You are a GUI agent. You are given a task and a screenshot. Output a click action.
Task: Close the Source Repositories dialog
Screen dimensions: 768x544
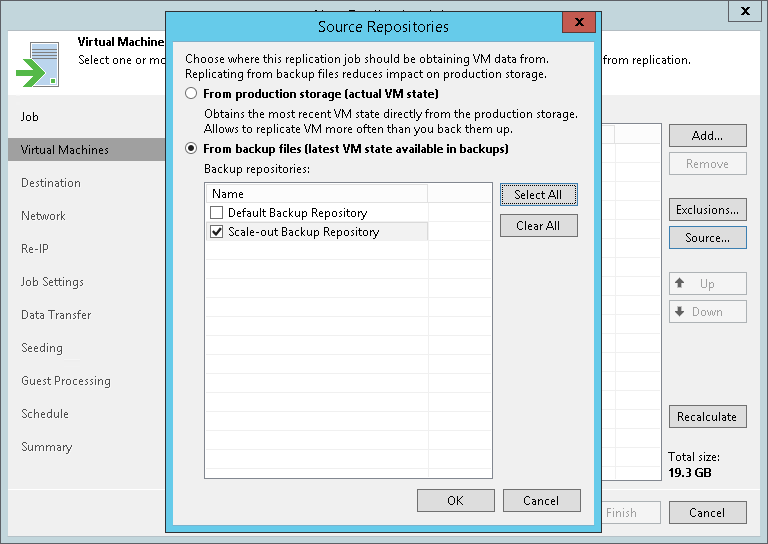(579, 22)
